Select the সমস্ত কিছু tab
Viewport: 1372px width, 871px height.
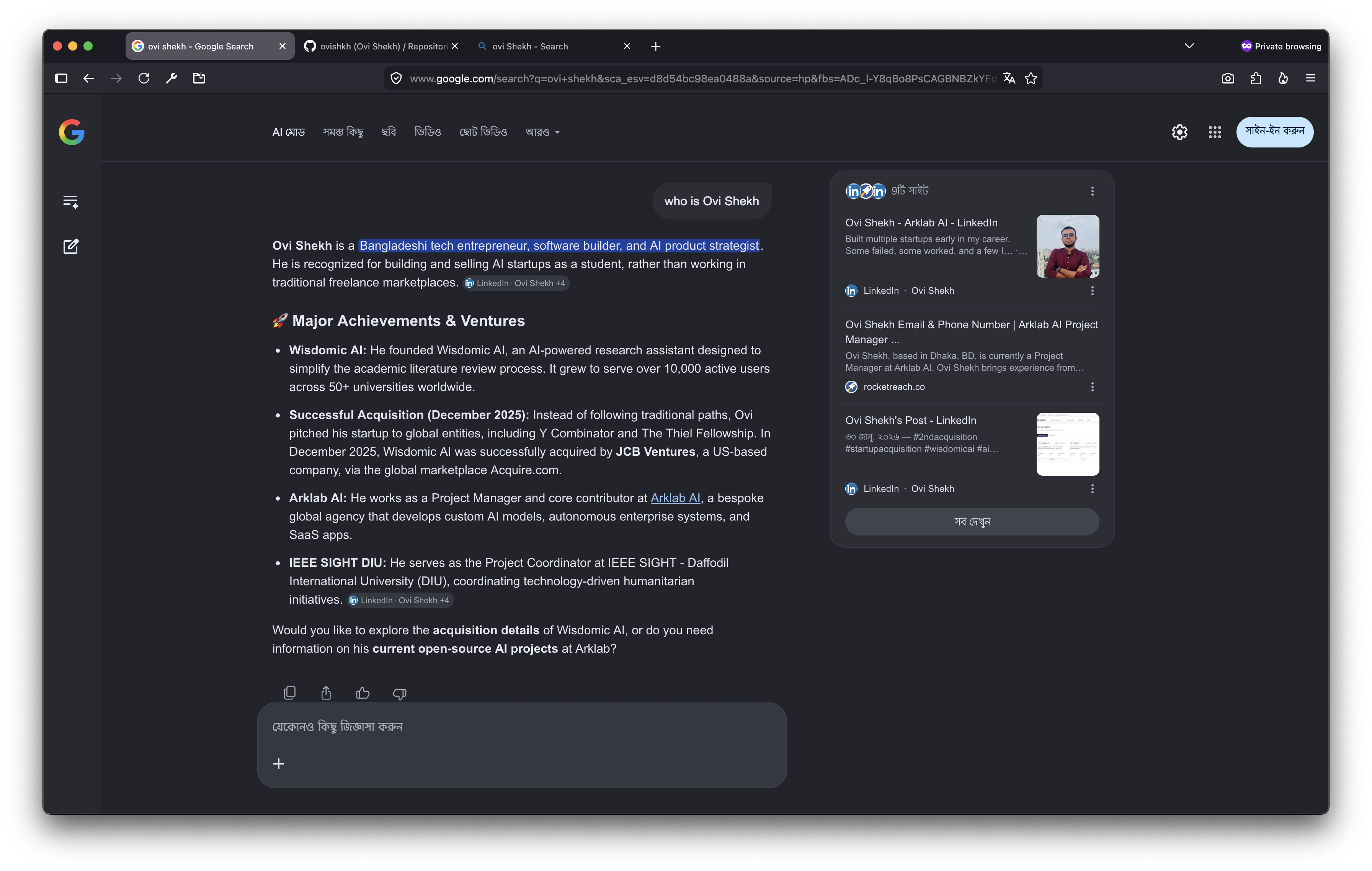[343, 132]
